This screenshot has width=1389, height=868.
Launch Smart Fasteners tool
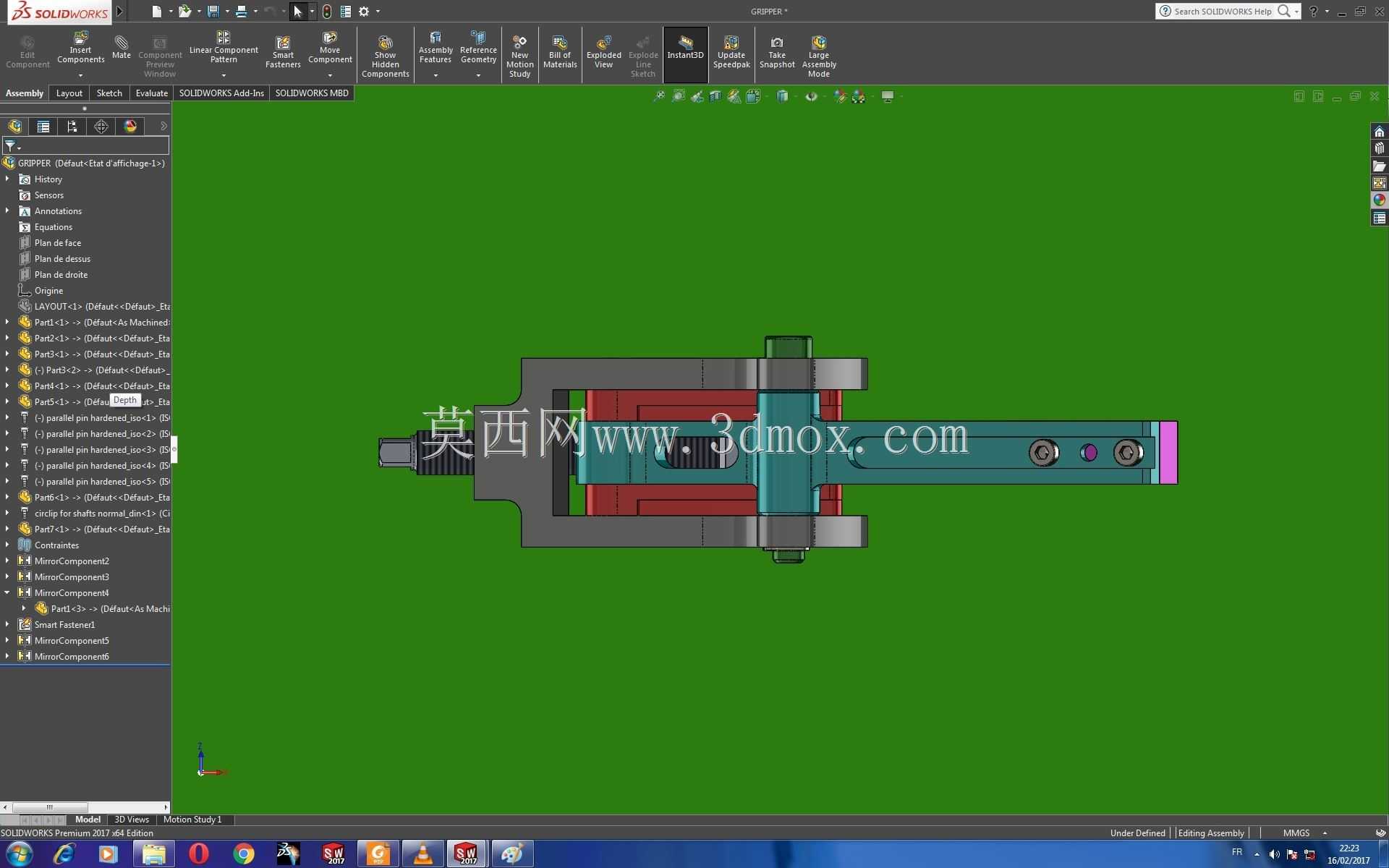pyautogui.click(x=283, y=52)
